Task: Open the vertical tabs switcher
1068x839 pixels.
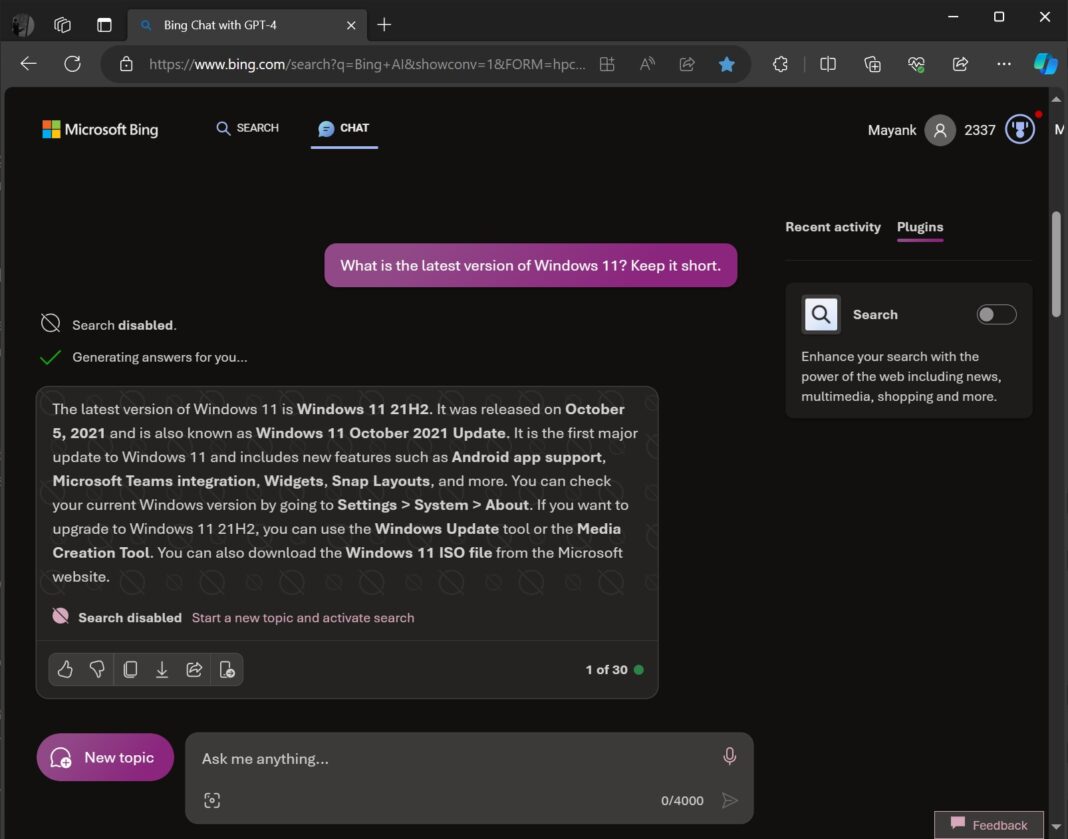Action: pyautogui.click(x=104, y=25)
